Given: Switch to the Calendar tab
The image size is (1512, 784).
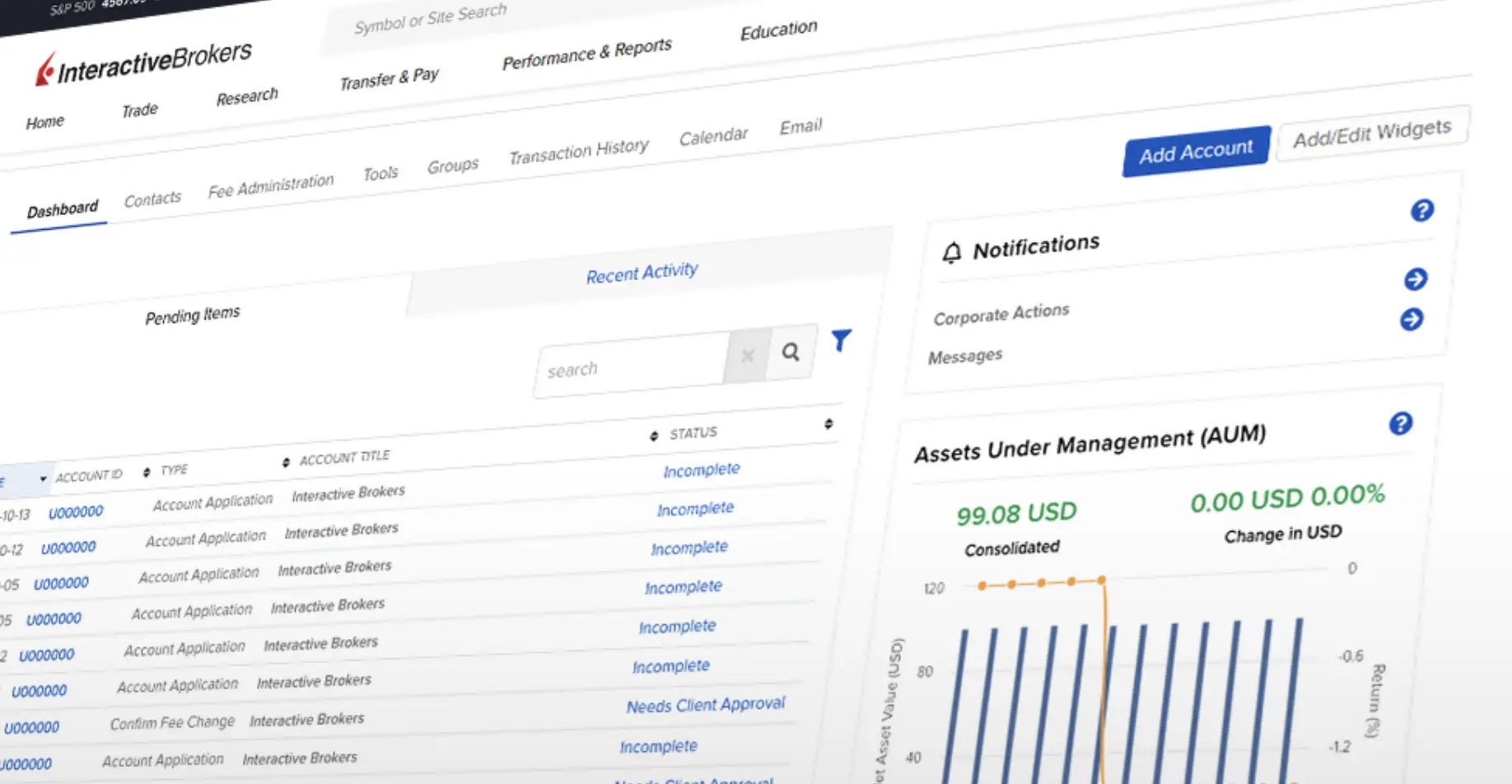Looking at the screenshot, I should coord(713,136).
